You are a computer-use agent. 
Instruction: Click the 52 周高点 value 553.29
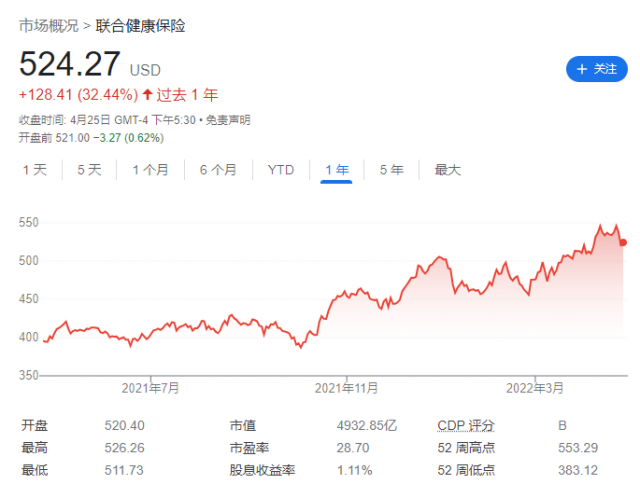coord(578,448)
